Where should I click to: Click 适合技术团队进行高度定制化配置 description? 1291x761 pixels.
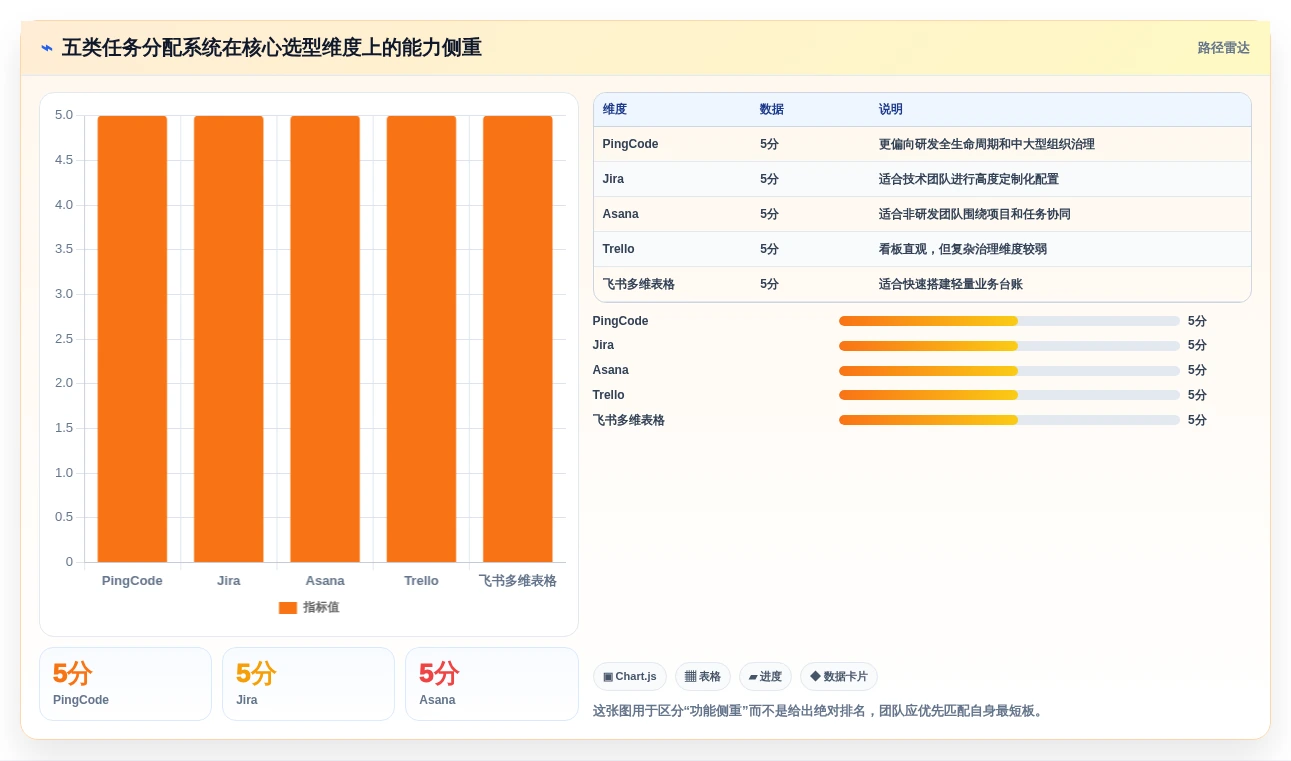969,179
